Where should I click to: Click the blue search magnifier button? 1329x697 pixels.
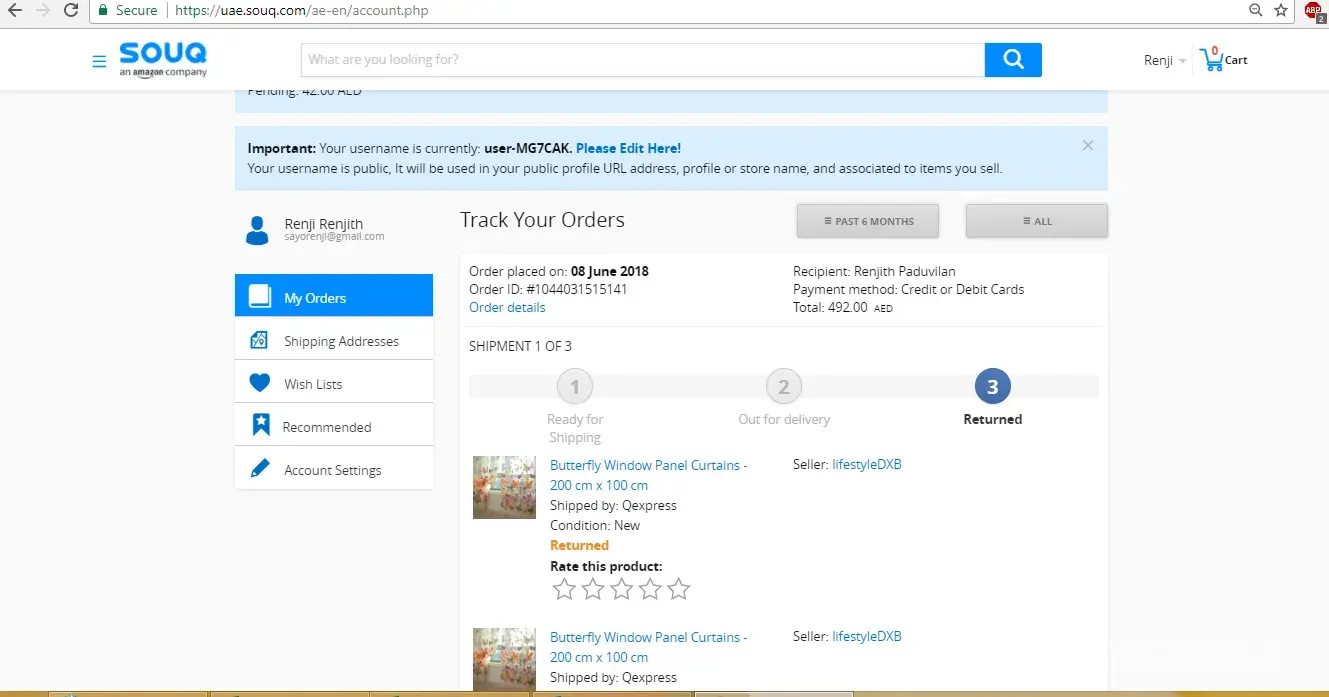(1013, 60)
